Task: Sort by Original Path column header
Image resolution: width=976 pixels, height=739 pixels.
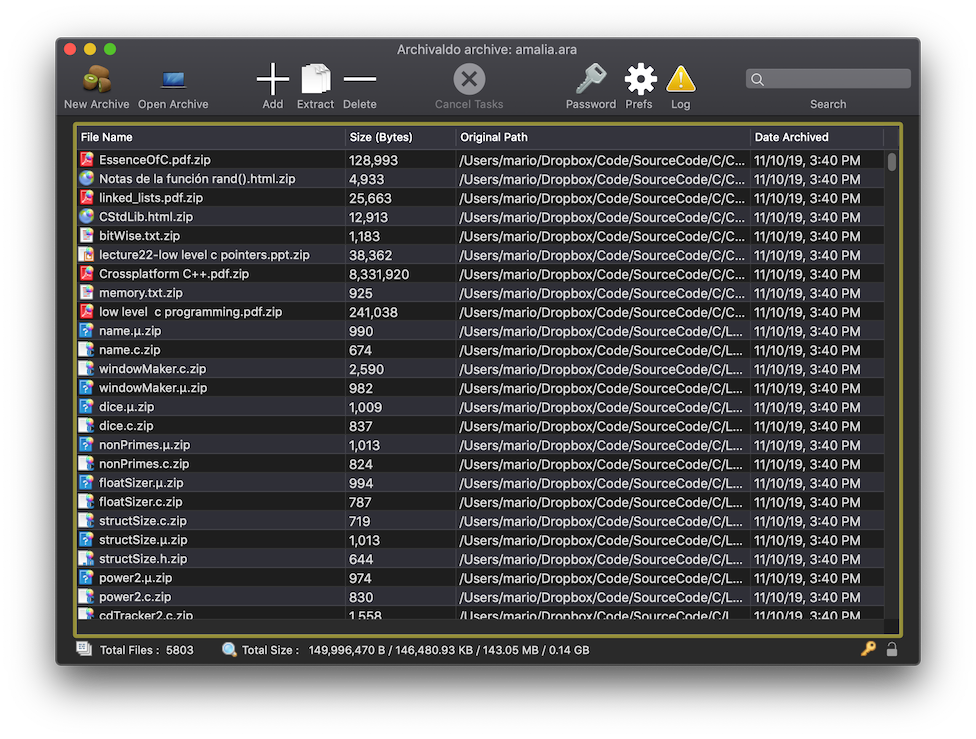Action: [603, 137]
